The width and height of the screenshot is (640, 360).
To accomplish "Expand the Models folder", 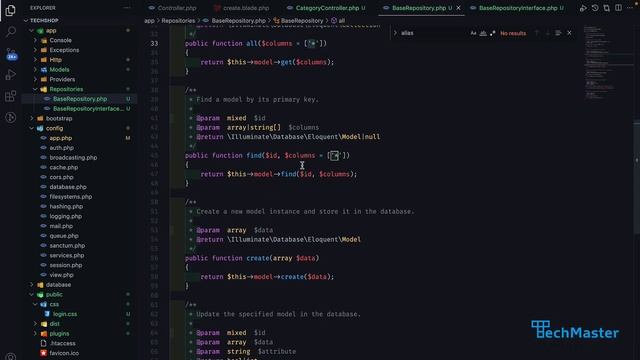I will point(35,70).
